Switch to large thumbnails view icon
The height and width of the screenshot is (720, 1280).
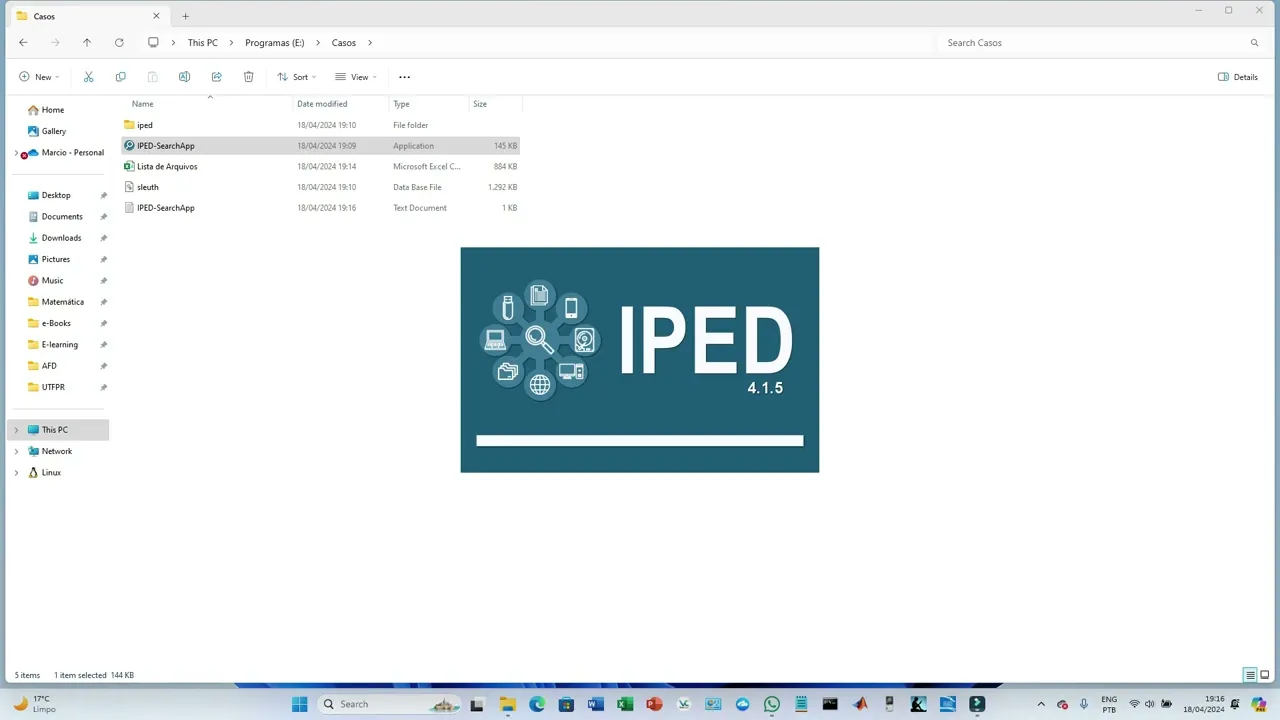tap(1265, 675)
